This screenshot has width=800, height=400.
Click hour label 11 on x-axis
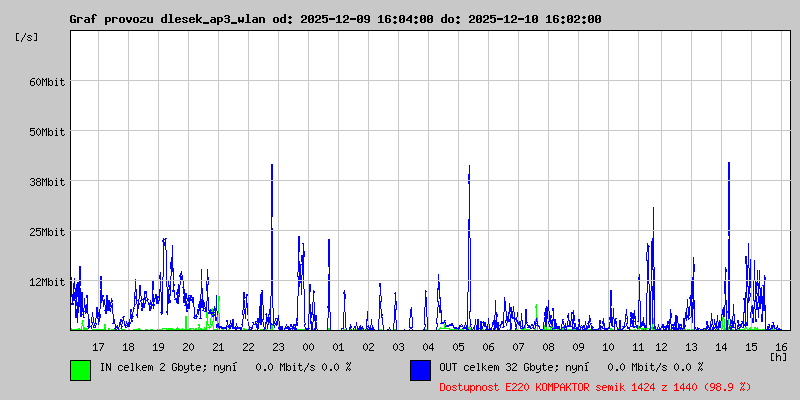pos(638,347)
